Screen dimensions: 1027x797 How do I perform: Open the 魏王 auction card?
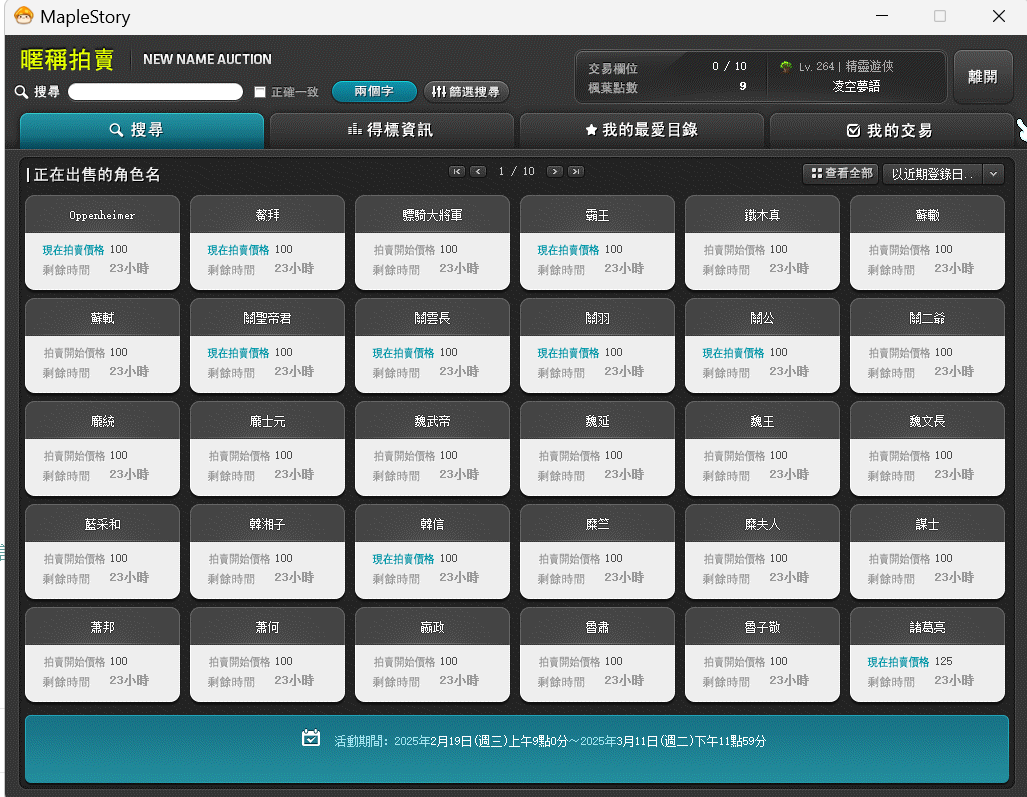762,449
